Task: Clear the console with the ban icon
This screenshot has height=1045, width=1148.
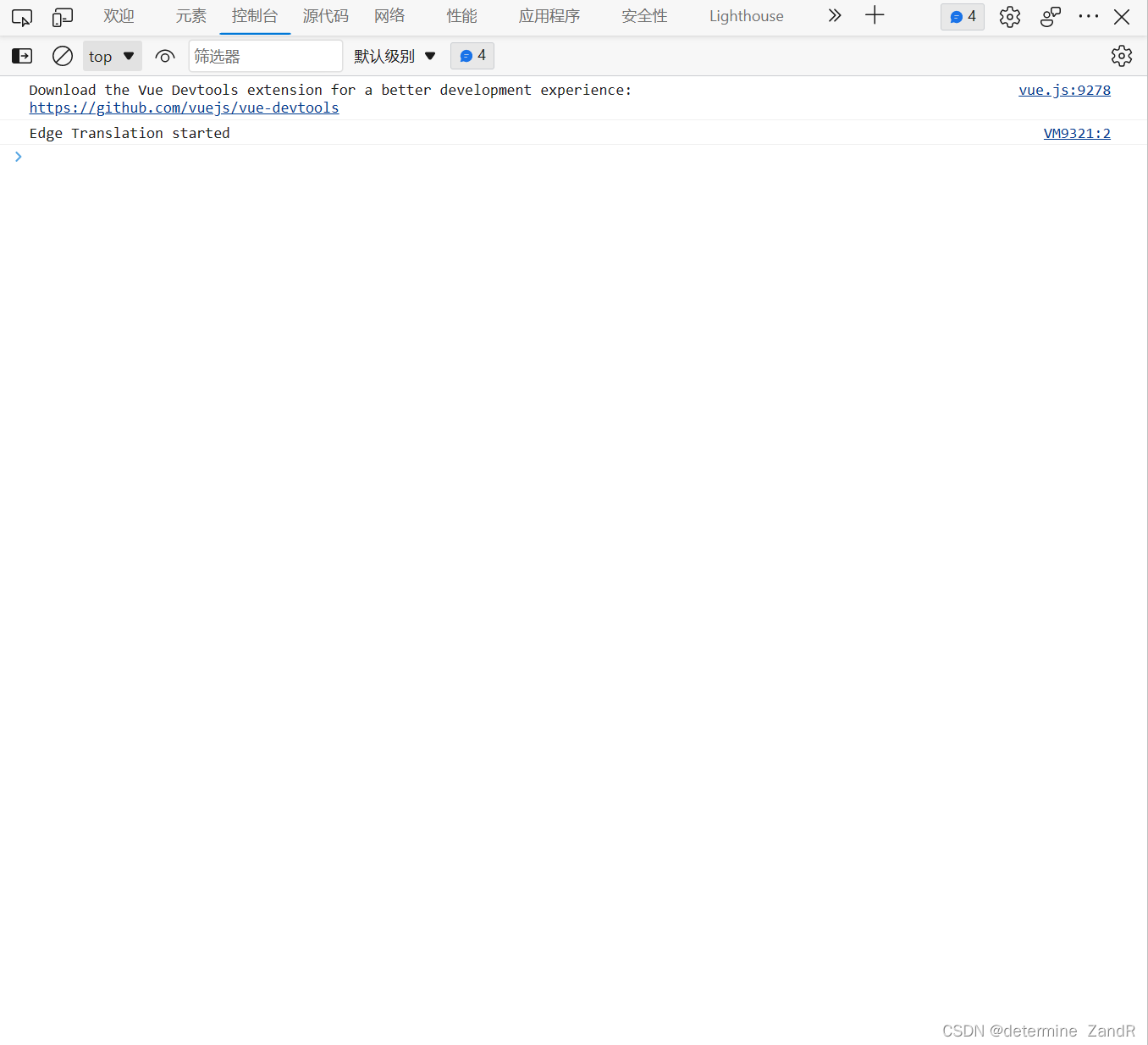Action: coord(63,56)
